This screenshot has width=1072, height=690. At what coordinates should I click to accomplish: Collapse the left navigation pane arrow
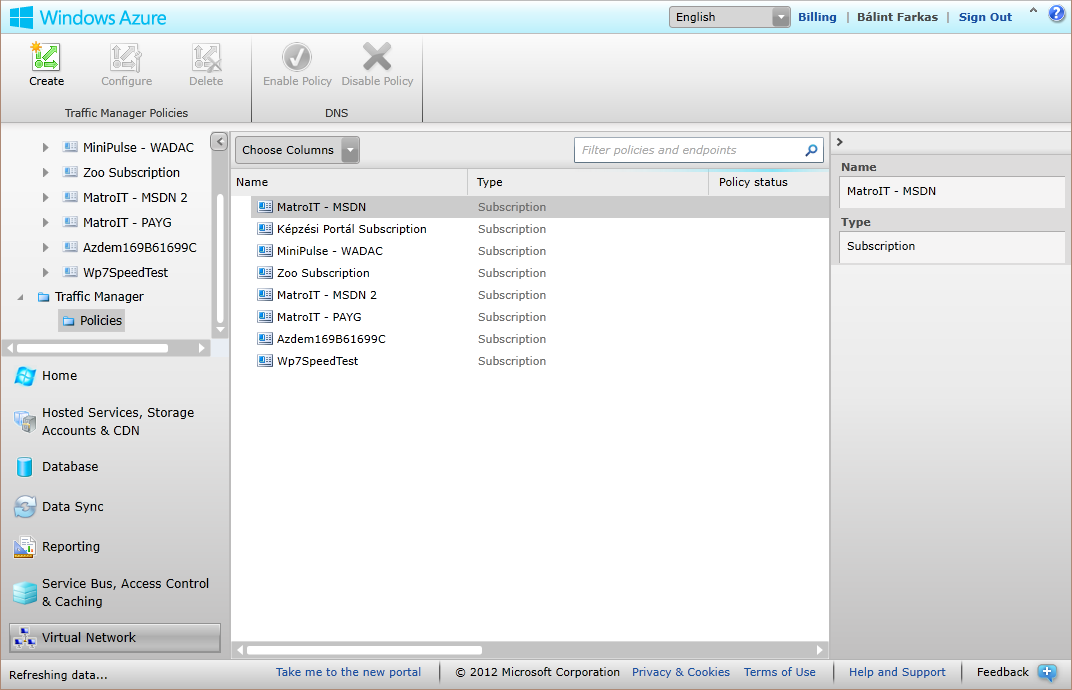click(219, 142)
